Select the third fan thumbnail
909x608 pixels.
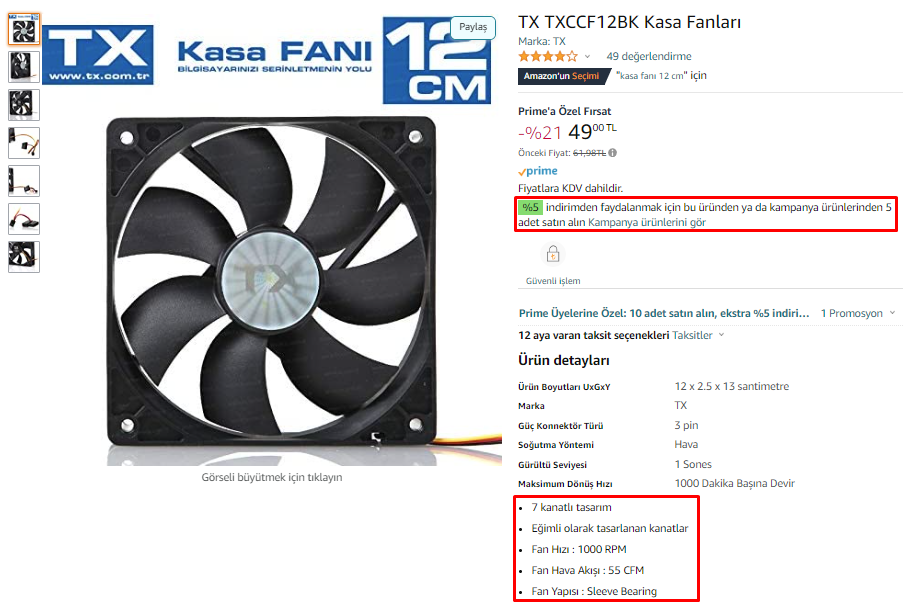coord(24,105)
